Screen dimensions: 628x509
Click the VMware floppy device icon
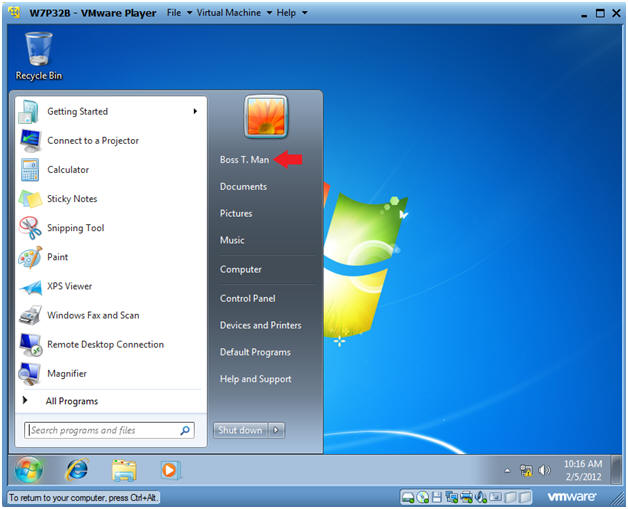(x=437, y=497)
